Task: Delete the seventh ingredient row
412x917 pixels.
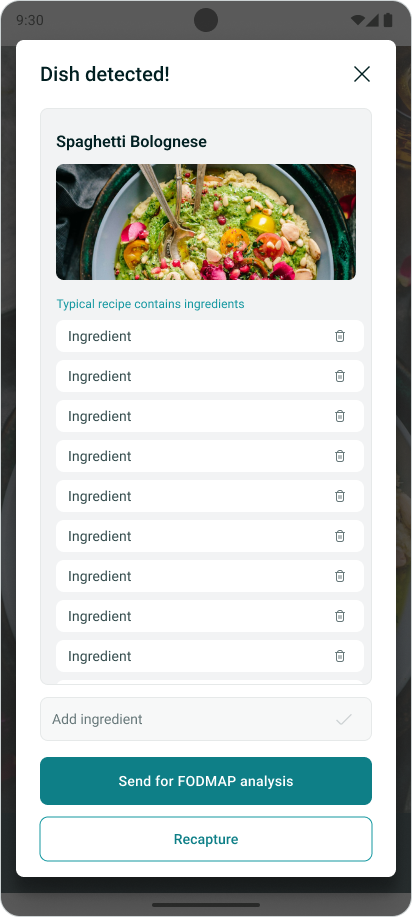Action: (339, 576)
